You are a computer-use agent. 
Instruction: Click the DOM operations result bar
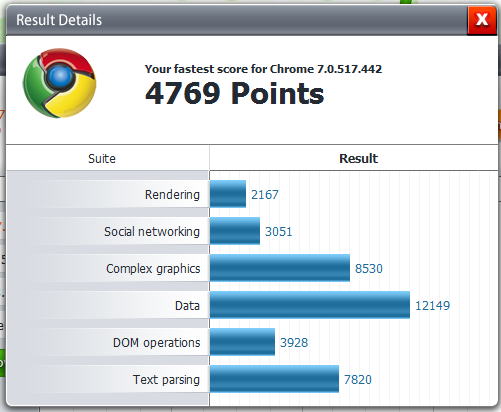(242, 342)
